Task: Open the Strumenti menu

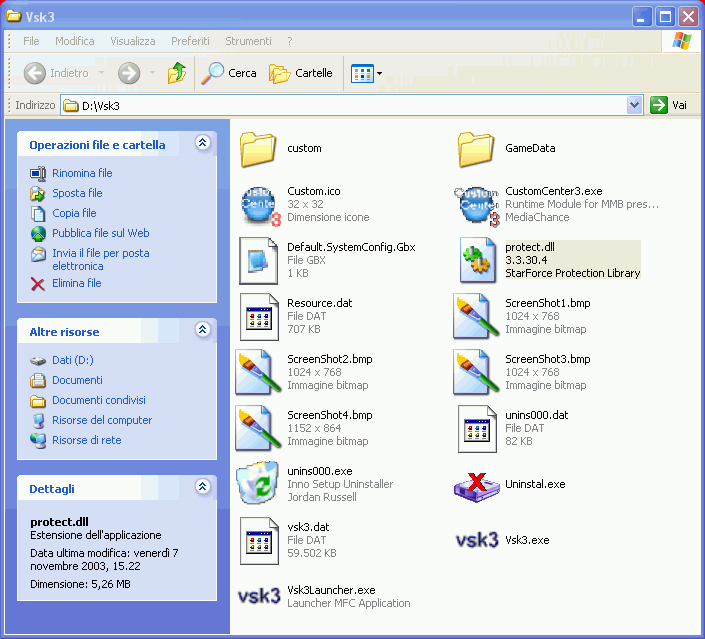Action: click(248, 41)
